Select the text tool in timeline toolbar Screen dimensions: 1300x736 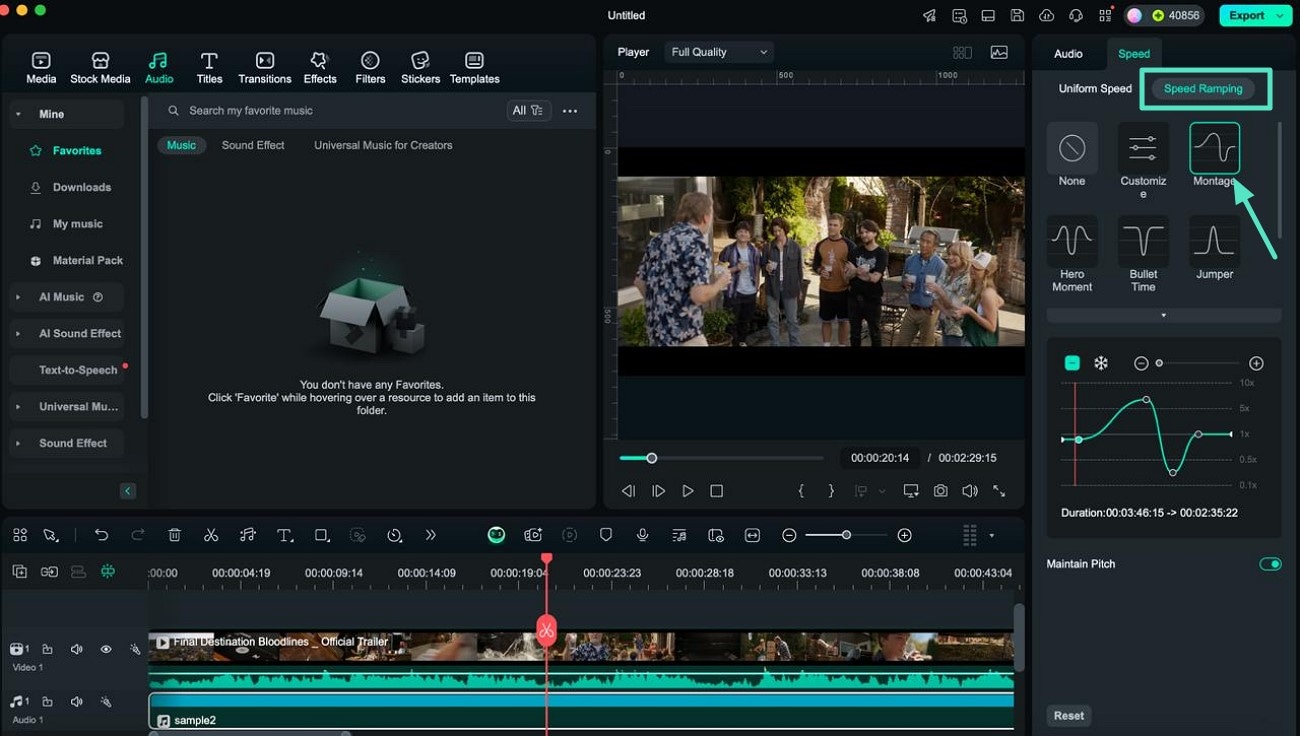[285, 535]
